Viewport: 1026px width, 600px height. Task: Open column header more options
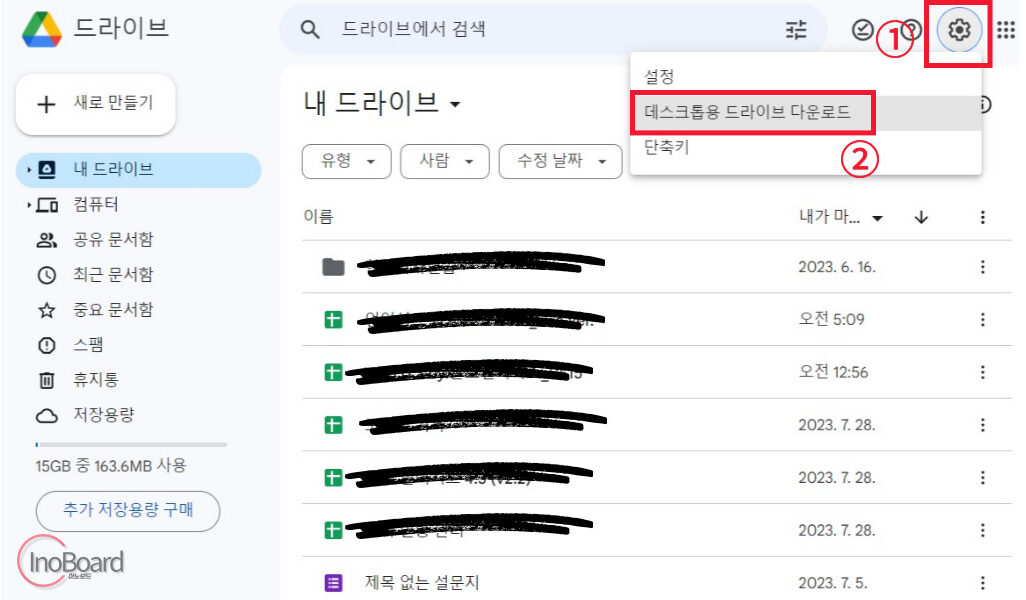982,217
